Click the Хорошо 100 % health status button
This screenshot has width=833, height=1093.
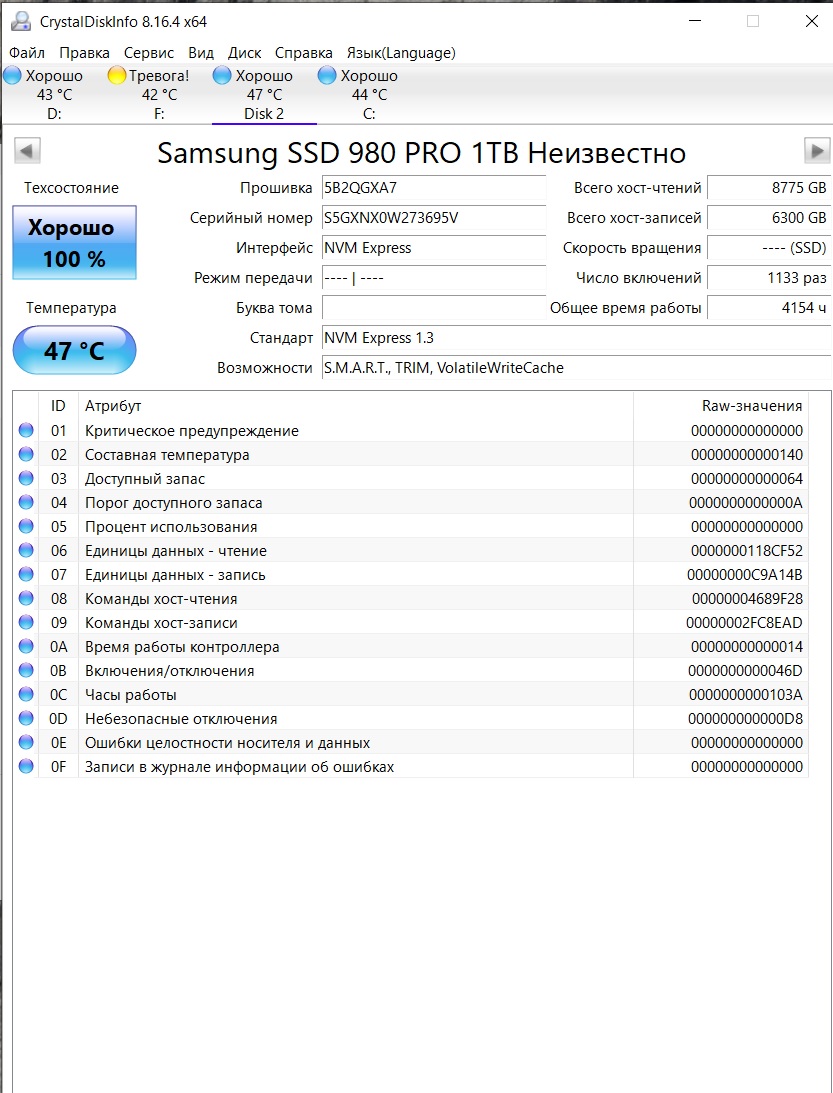click(x=74, y=243)
